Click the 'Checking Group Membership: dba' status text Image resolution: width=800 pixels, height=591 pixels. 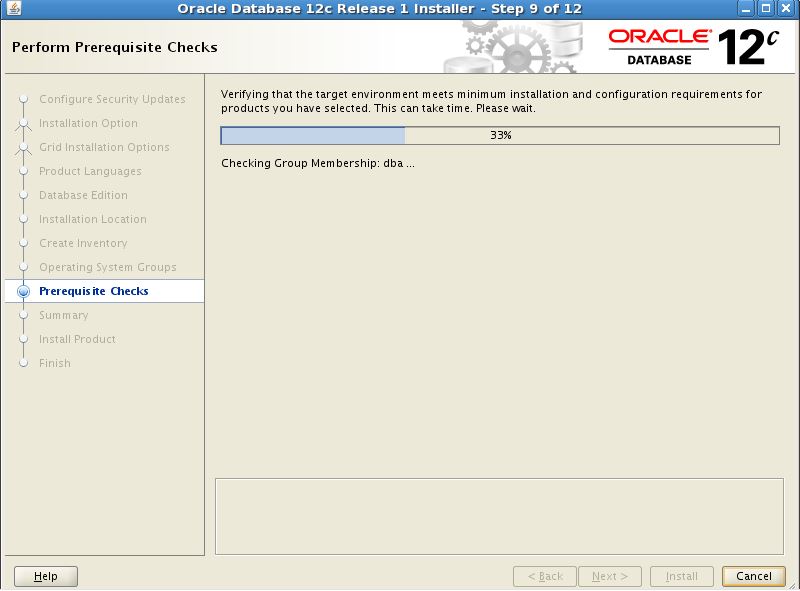(x=317, y=163)
